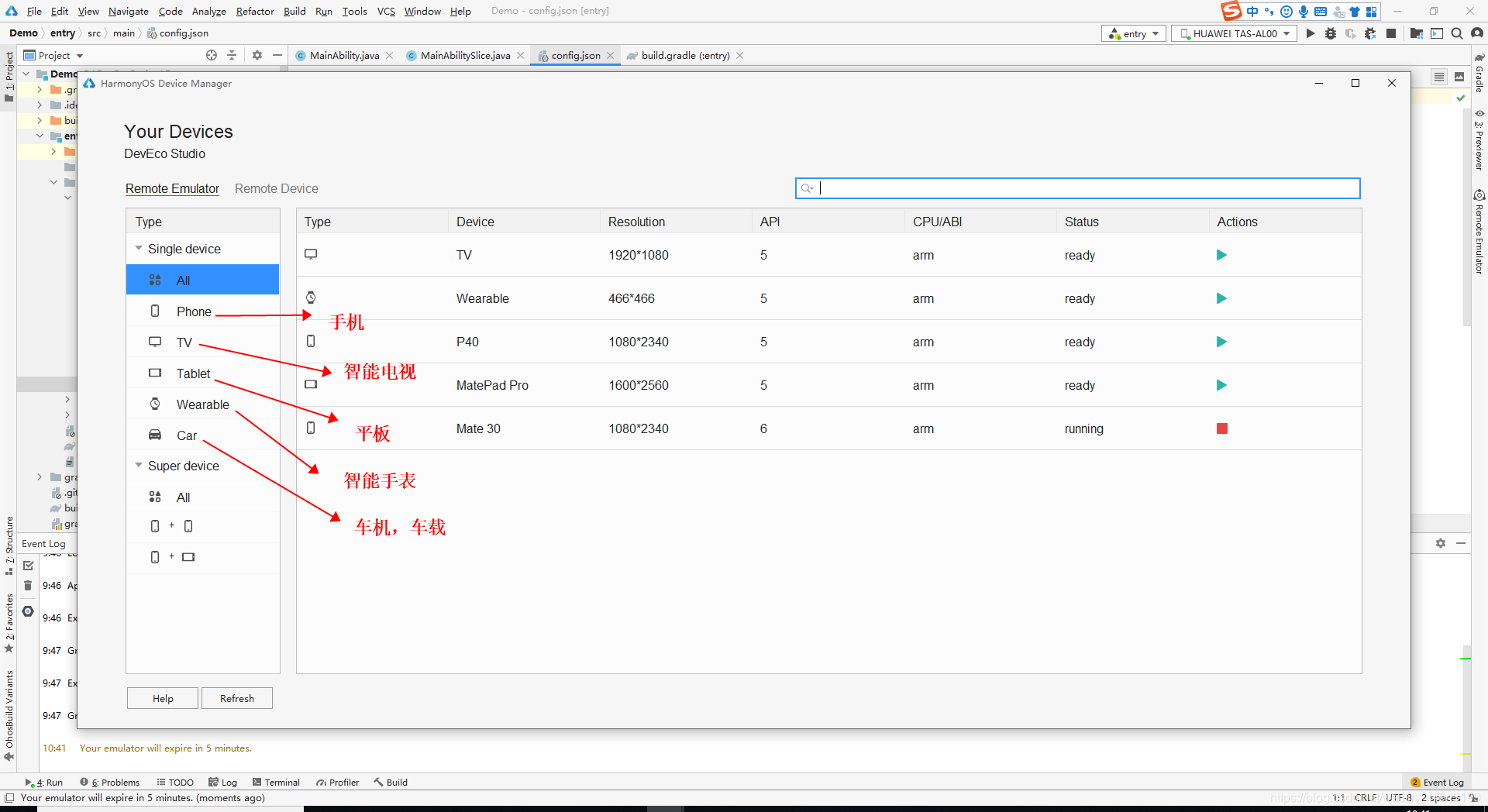The height and width of the screenshot is (812, 1488).
Task: Filter devices by Car type
Action: [x=202, y=435]
